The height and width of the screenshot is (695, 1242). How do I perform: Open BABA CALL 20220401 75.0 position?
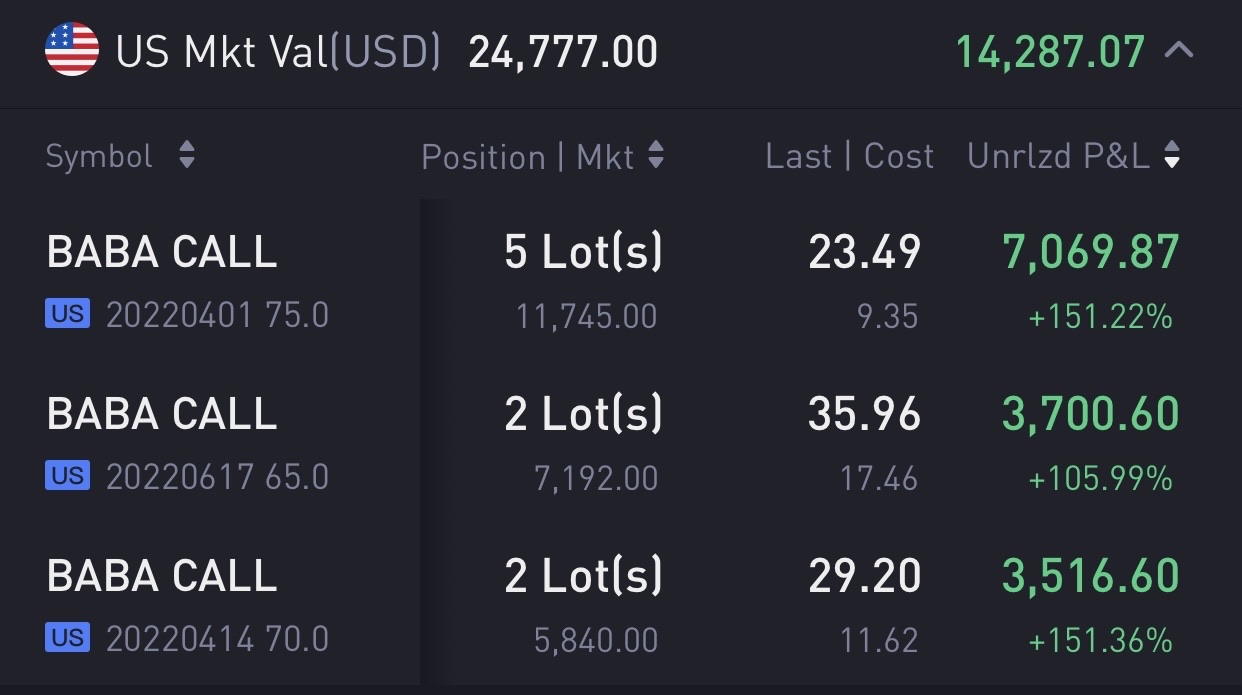(621, 280)
